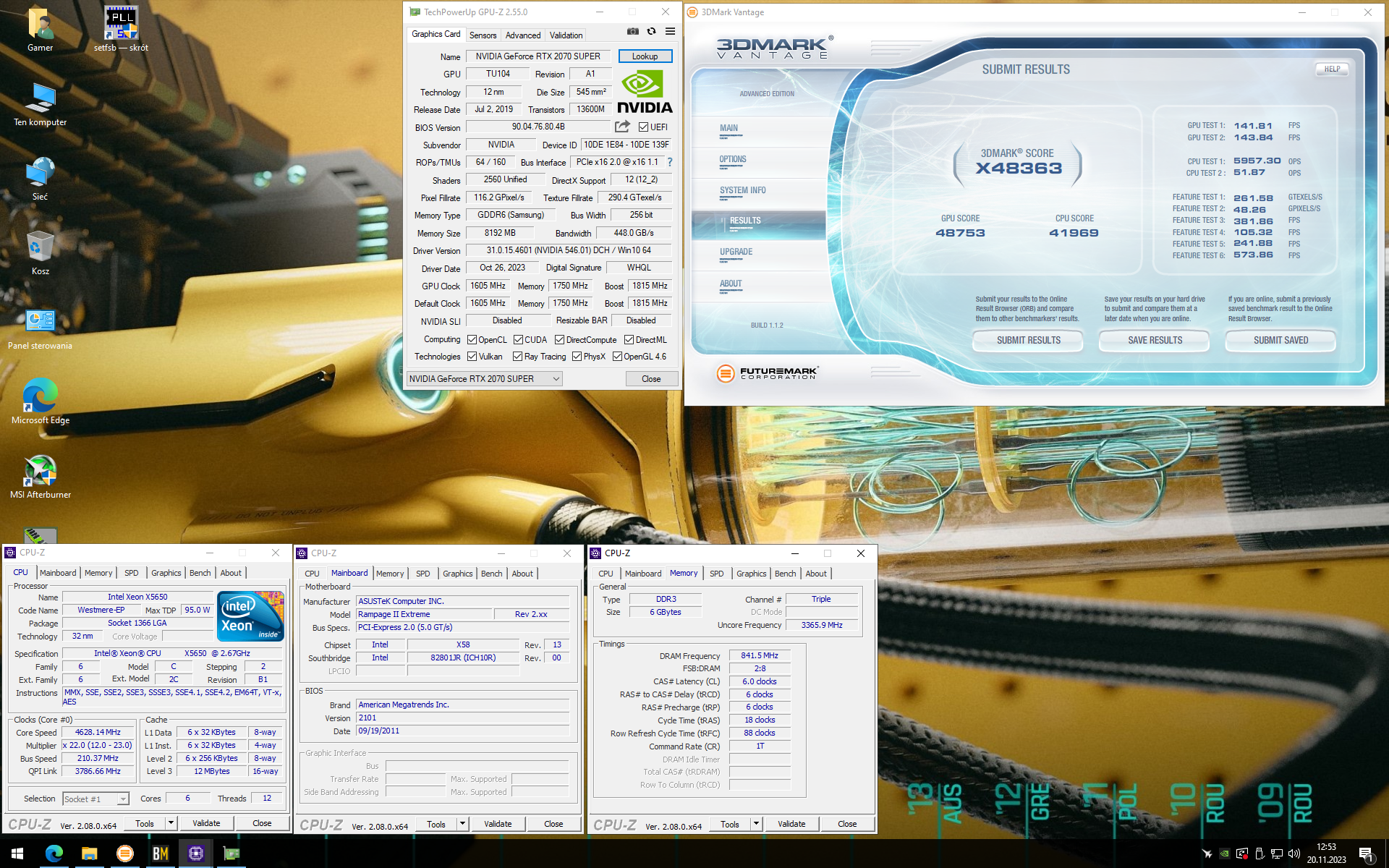This screenshot has width=1389, height=868.
Task: Click the BIOS share/export icon in GPU-Z
Action: point(622,127)
